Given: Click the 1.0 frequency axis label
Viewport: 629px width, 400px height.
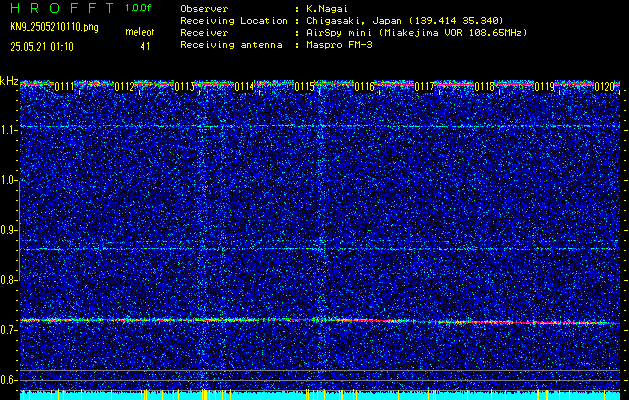Looking at the screenshot, I should pyautogui.click(x=8, y=181).
